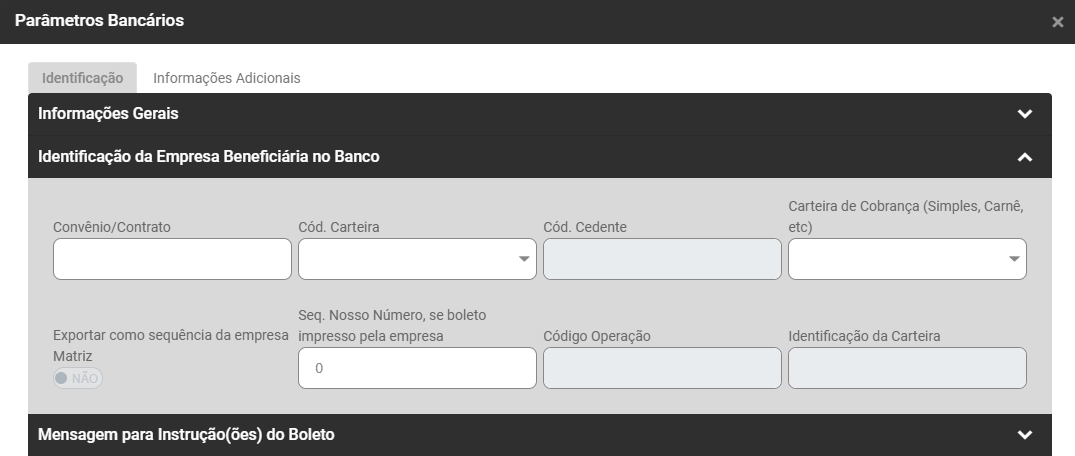Click the Identificação da Empresa Beneficiária header title
This screenshot has width=1075, height=456.
point(208,157)
